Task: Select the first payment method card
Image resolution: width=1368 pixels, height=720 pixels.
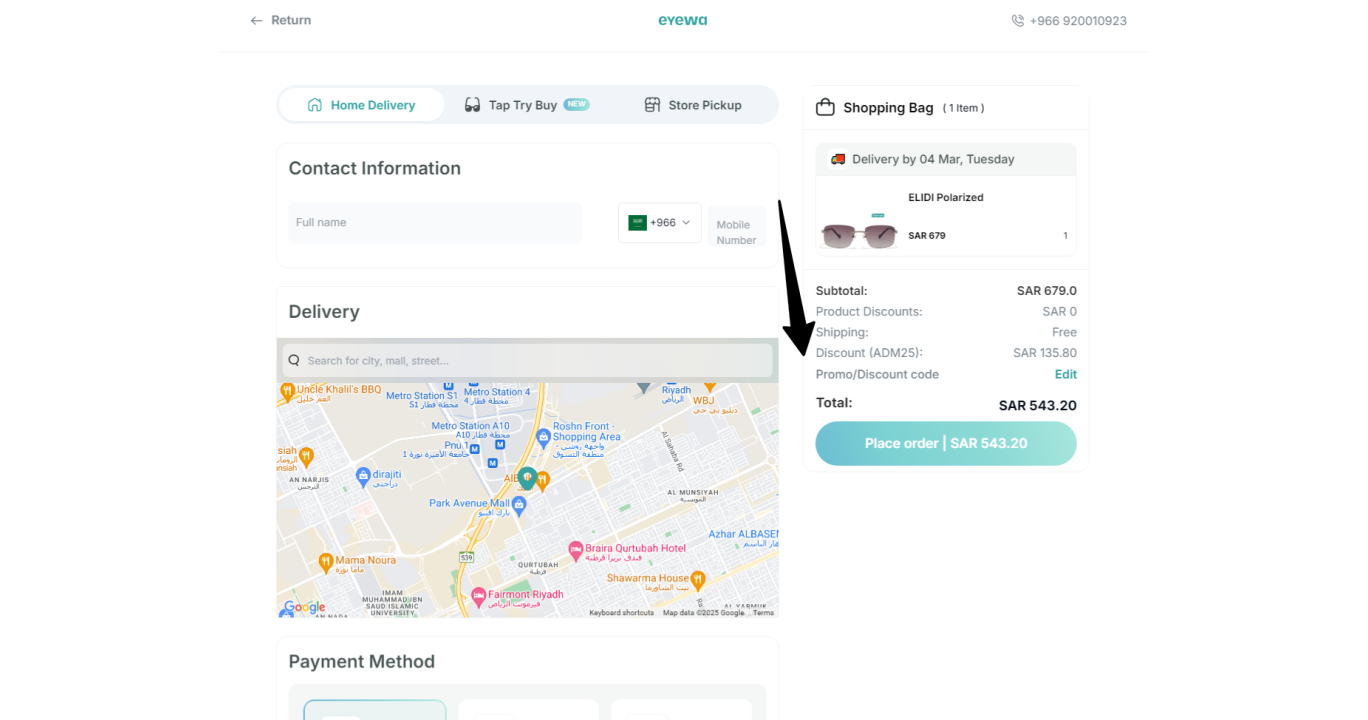Action: coord(375,710)
